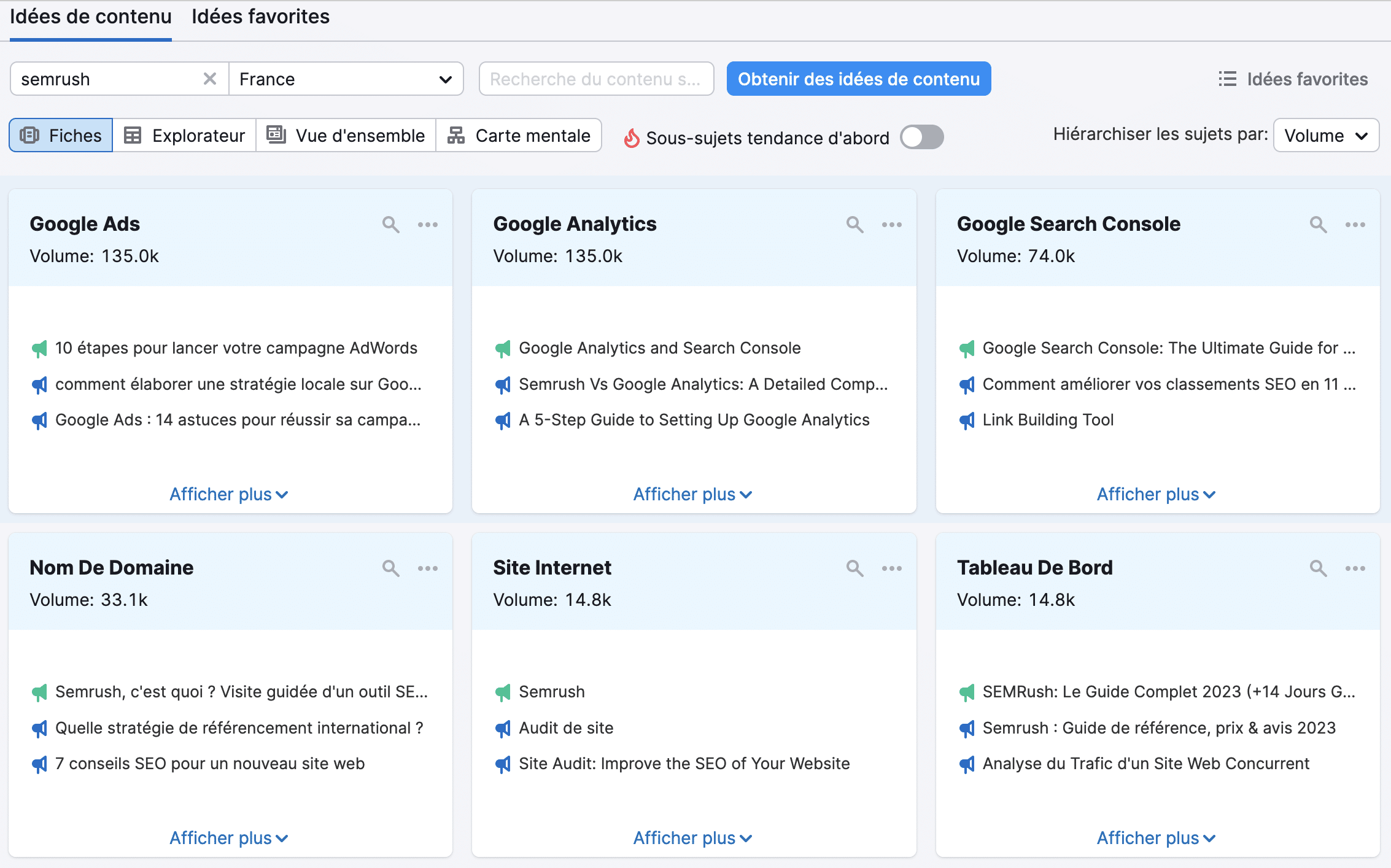1391x868 pixels.
Task: Click the flame icon for trending subtopics
Action: tap(632, 138)
